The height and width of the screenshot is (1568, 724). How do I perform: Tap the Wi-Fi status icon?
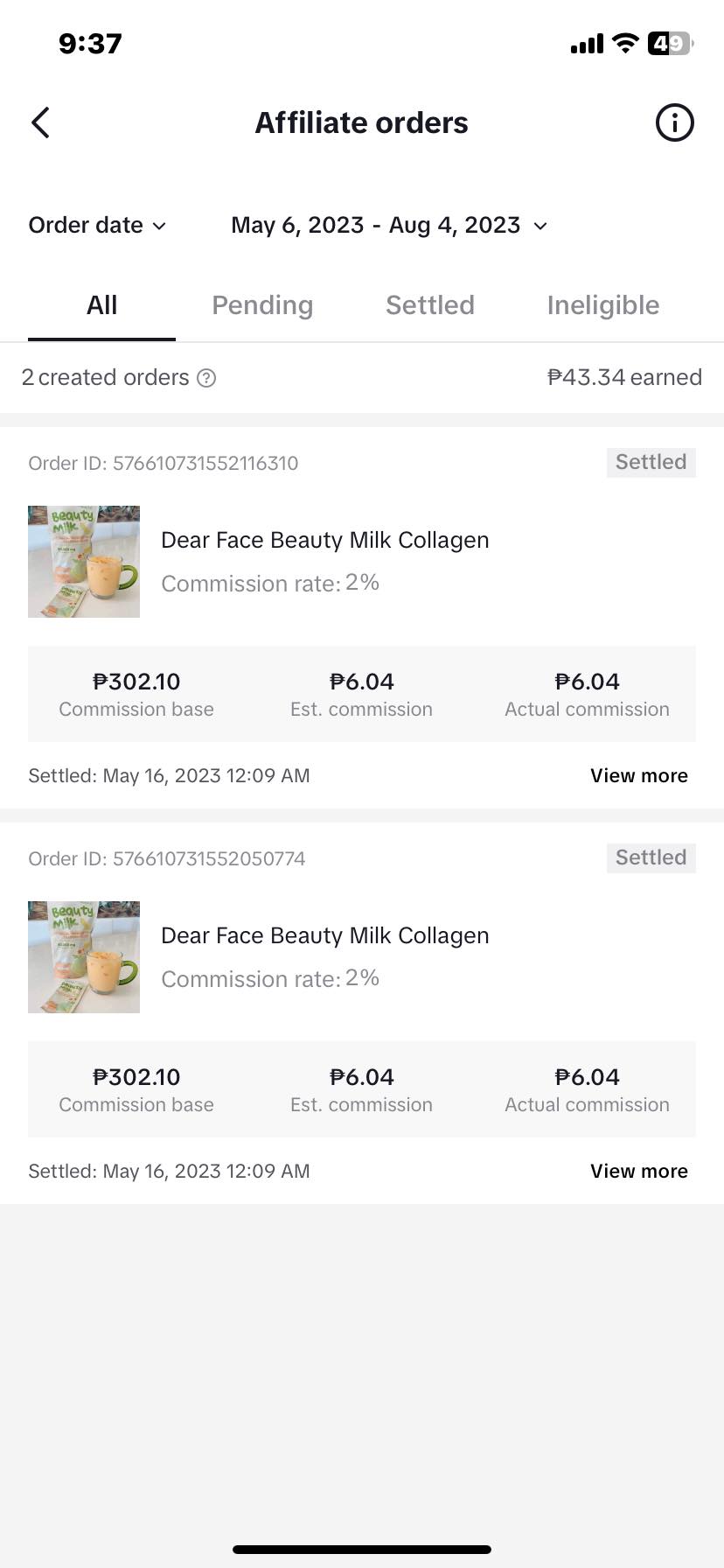point(624,43)
